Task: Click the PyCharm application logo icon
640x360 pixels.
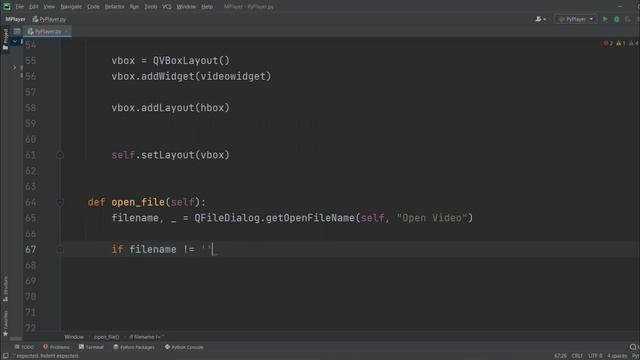Action: click(x=7, y=6)
